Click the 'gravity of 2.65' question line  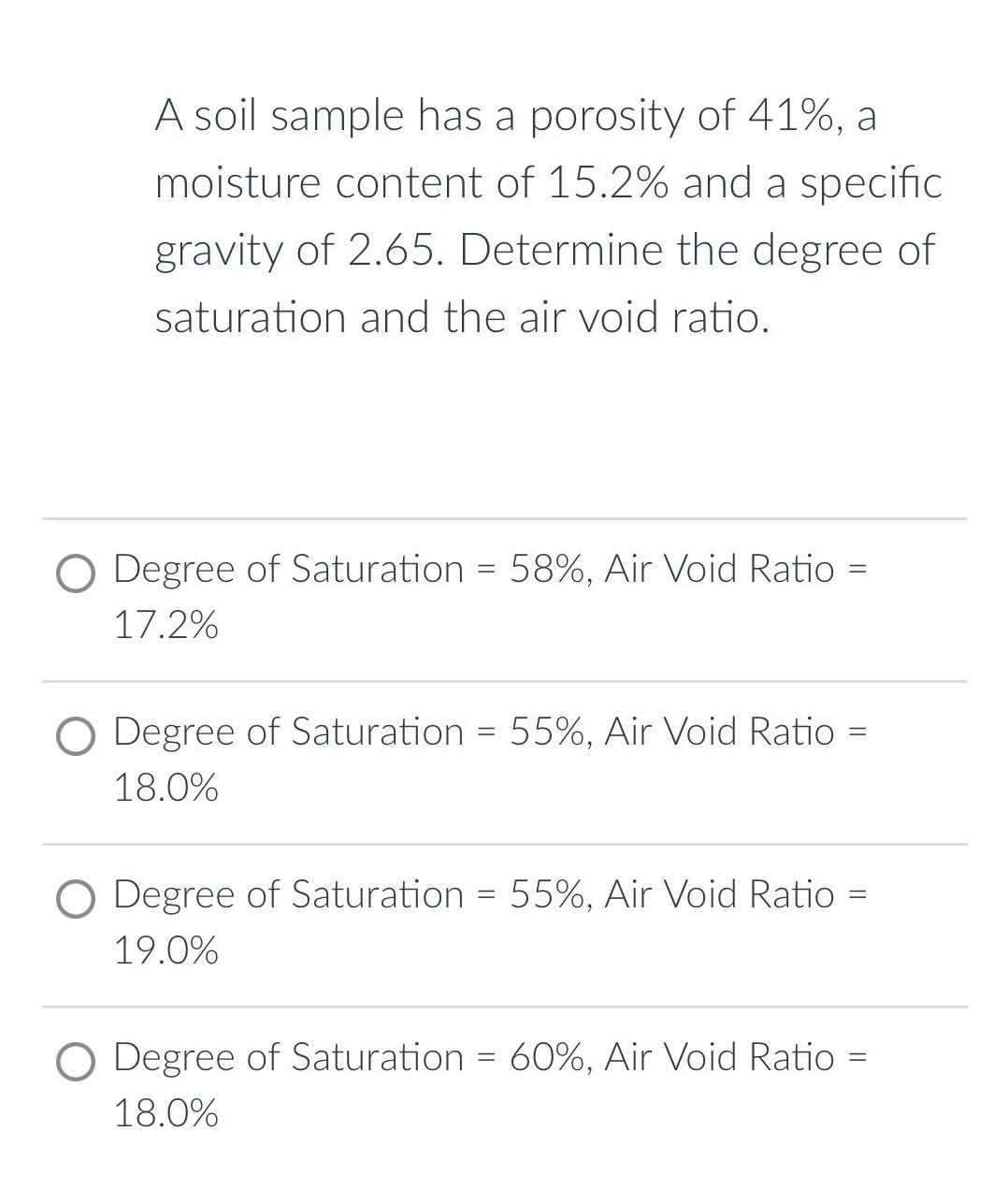coord(544,251)
